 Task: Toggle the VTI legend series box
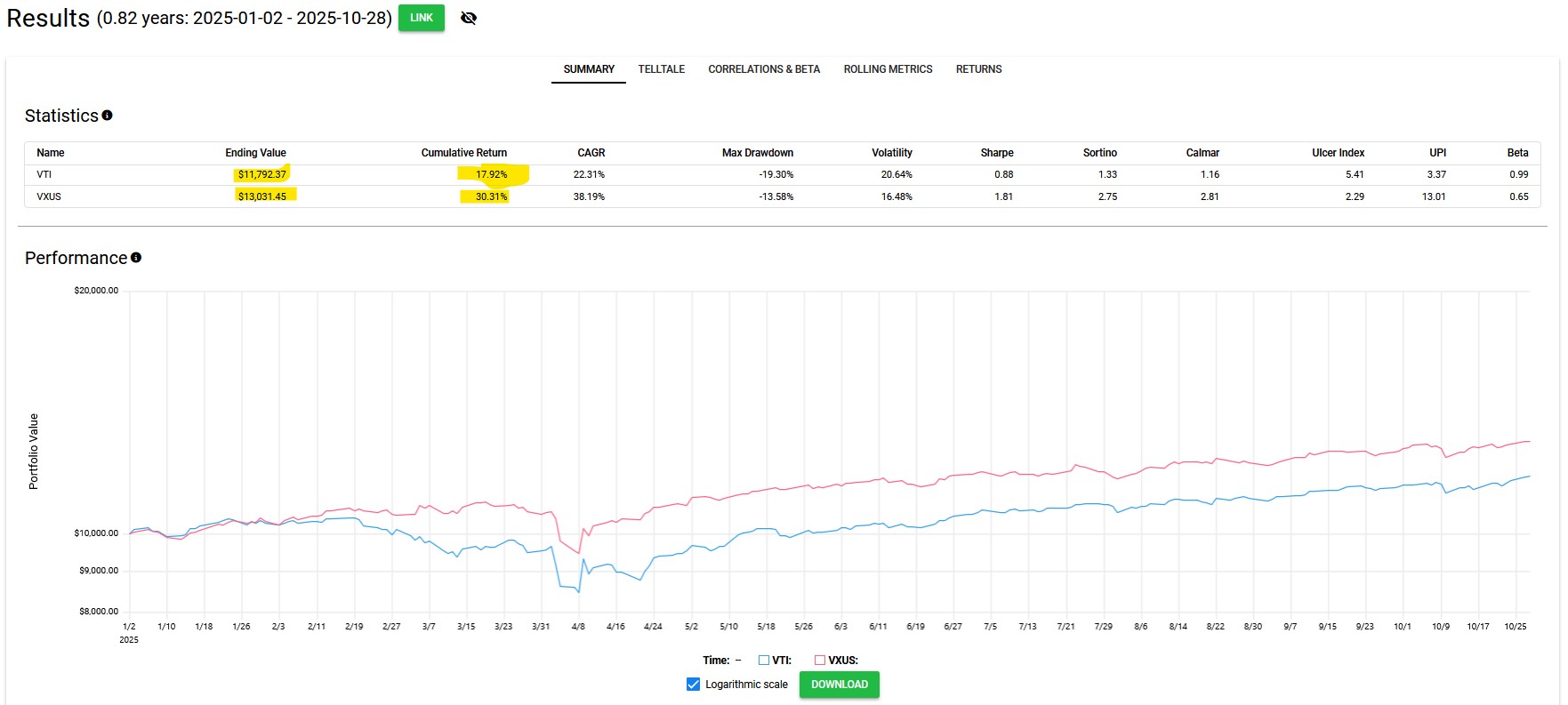(763, 661)
